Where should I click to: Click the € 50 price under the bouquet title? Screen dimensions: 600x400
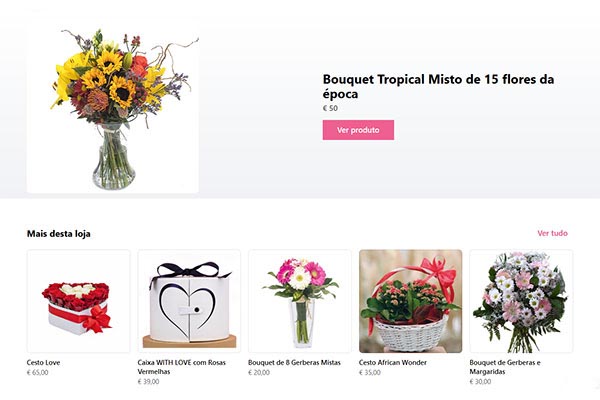point(330,108)
